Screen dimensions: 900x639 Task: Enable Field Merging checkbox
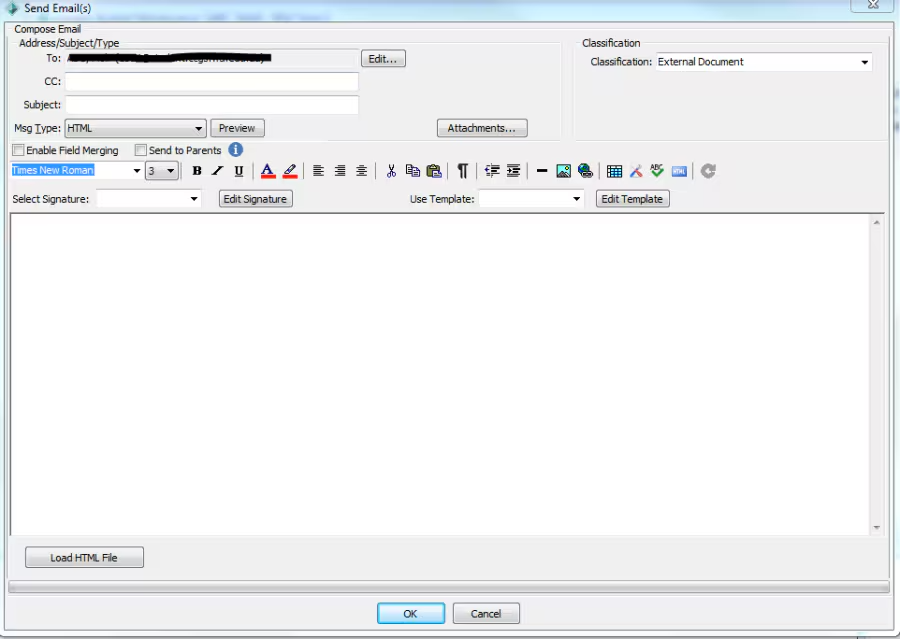18,150
